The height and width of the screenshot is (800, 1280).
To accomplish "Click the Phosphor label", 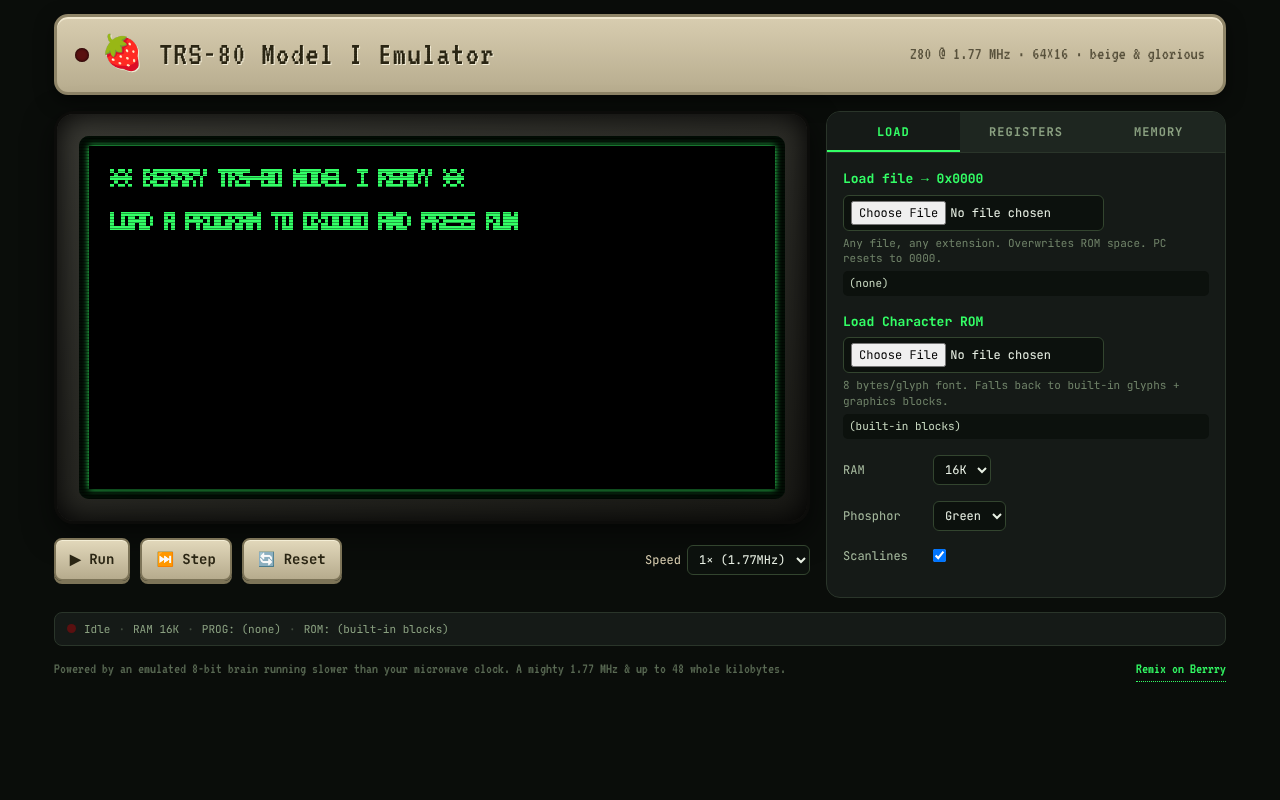I will 871,516.
